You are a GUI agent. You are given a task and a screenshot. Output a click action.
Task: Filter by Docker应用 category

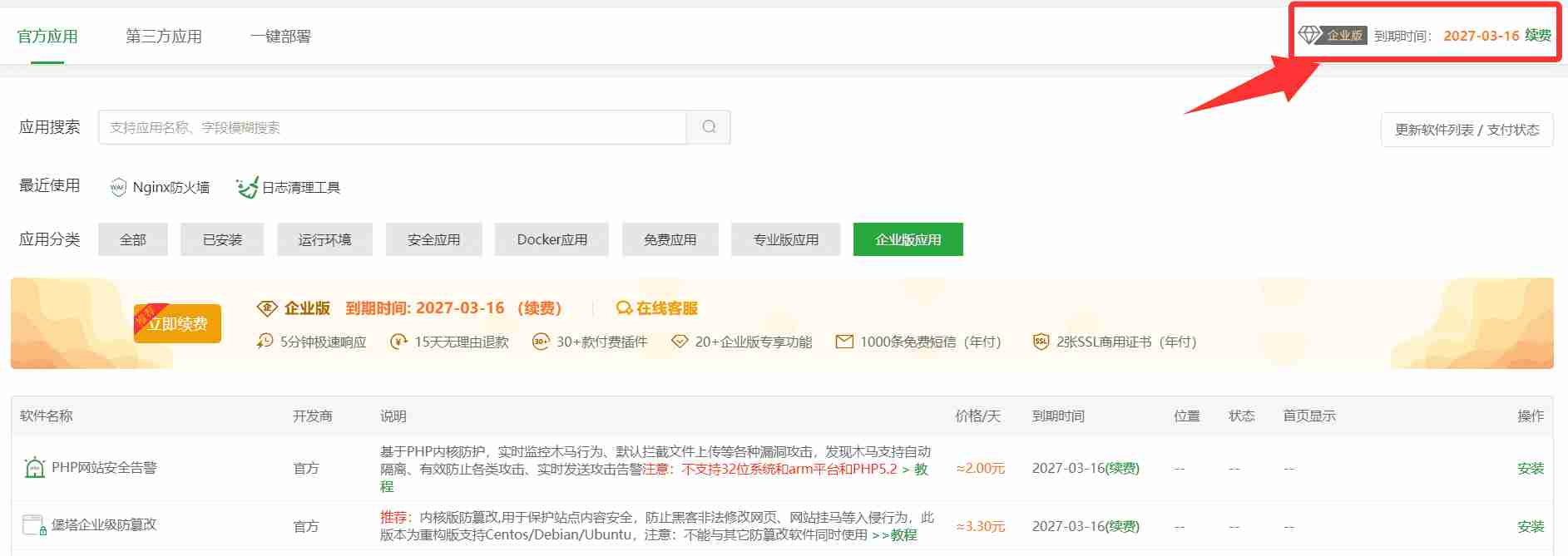[x=552, y=239]
